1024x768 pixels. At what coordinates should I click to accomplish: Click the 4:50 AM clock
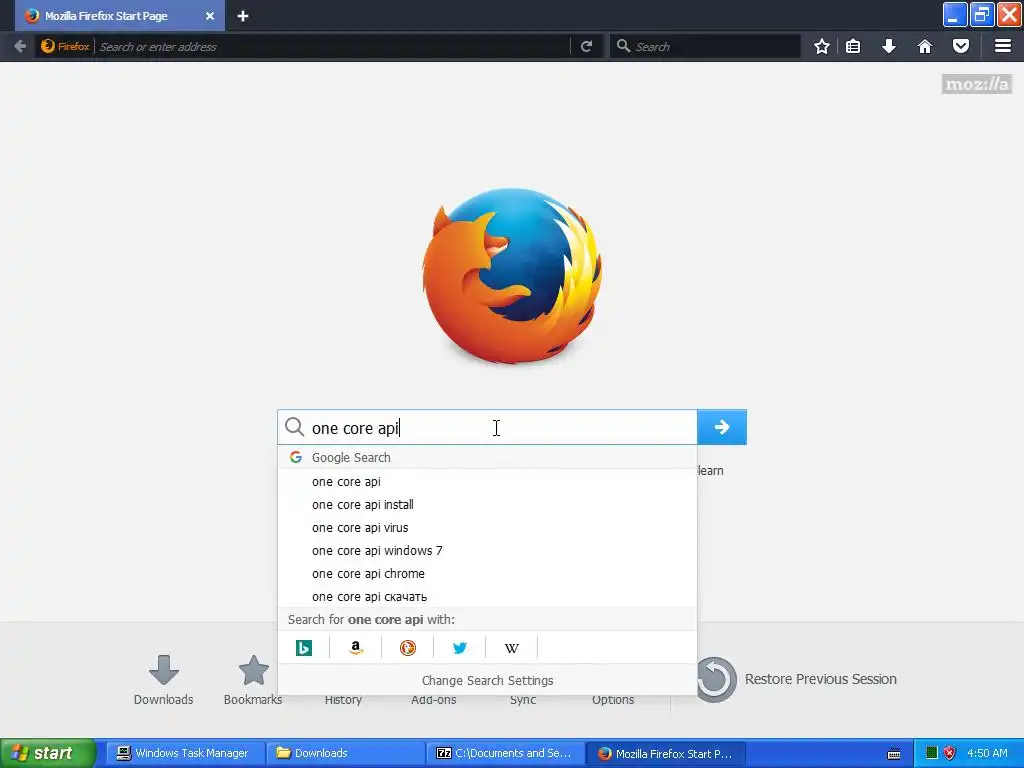pyautogui.click(x=987, y=753)
